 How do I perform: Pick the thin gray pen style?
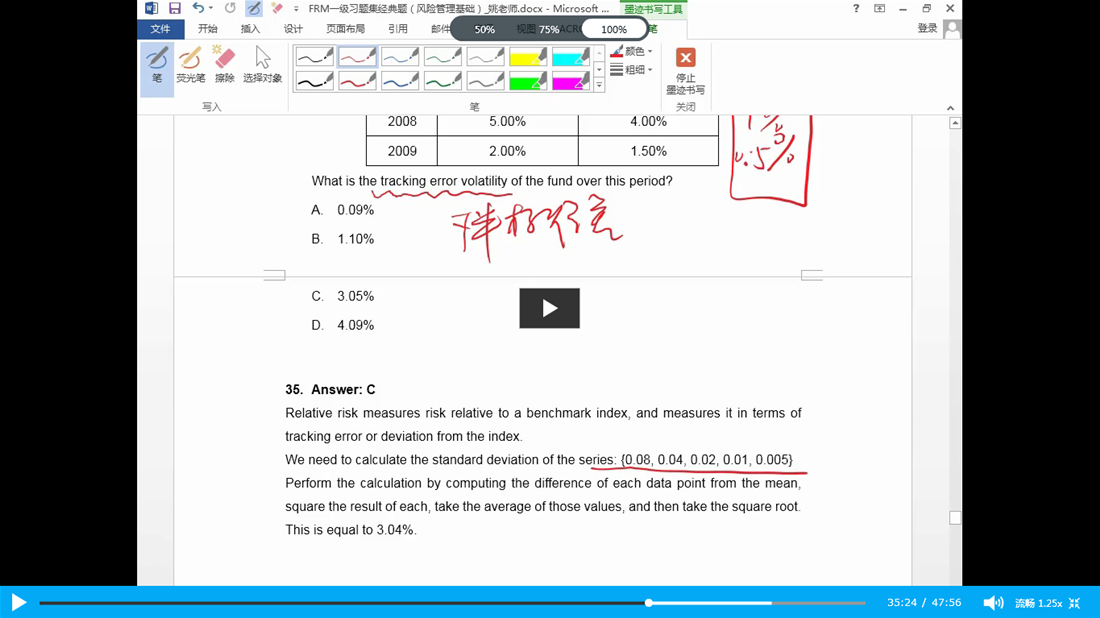pyautogui.click(x=485, y=57)
